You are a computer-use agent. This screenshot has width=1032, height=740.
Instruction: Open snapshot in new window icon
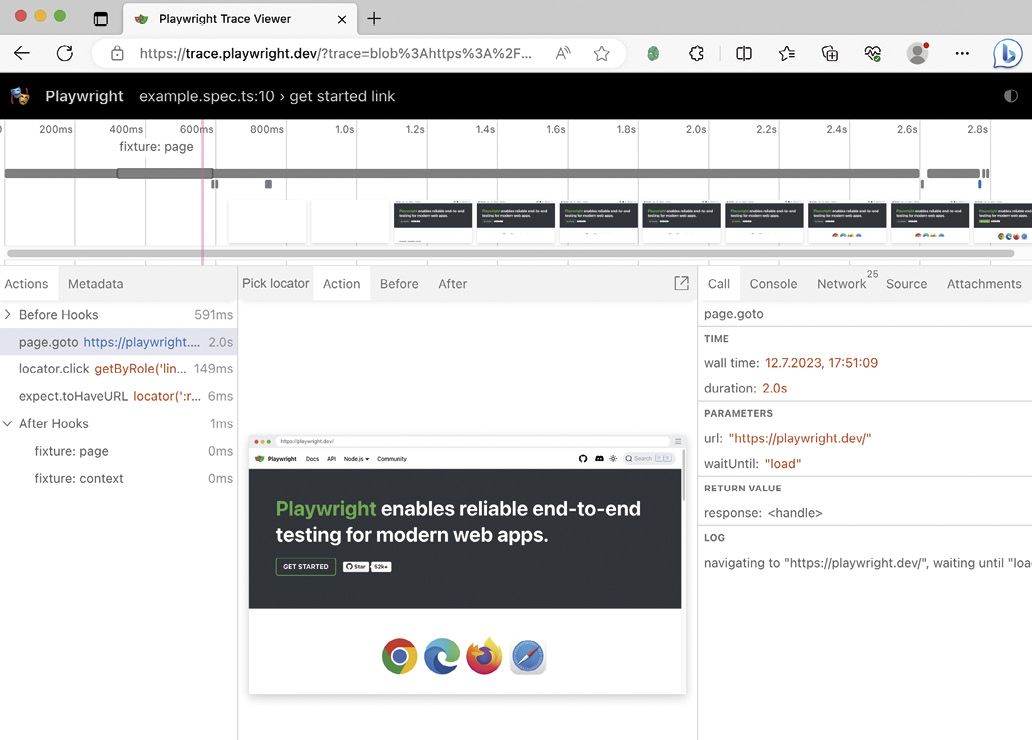[682, 283]
